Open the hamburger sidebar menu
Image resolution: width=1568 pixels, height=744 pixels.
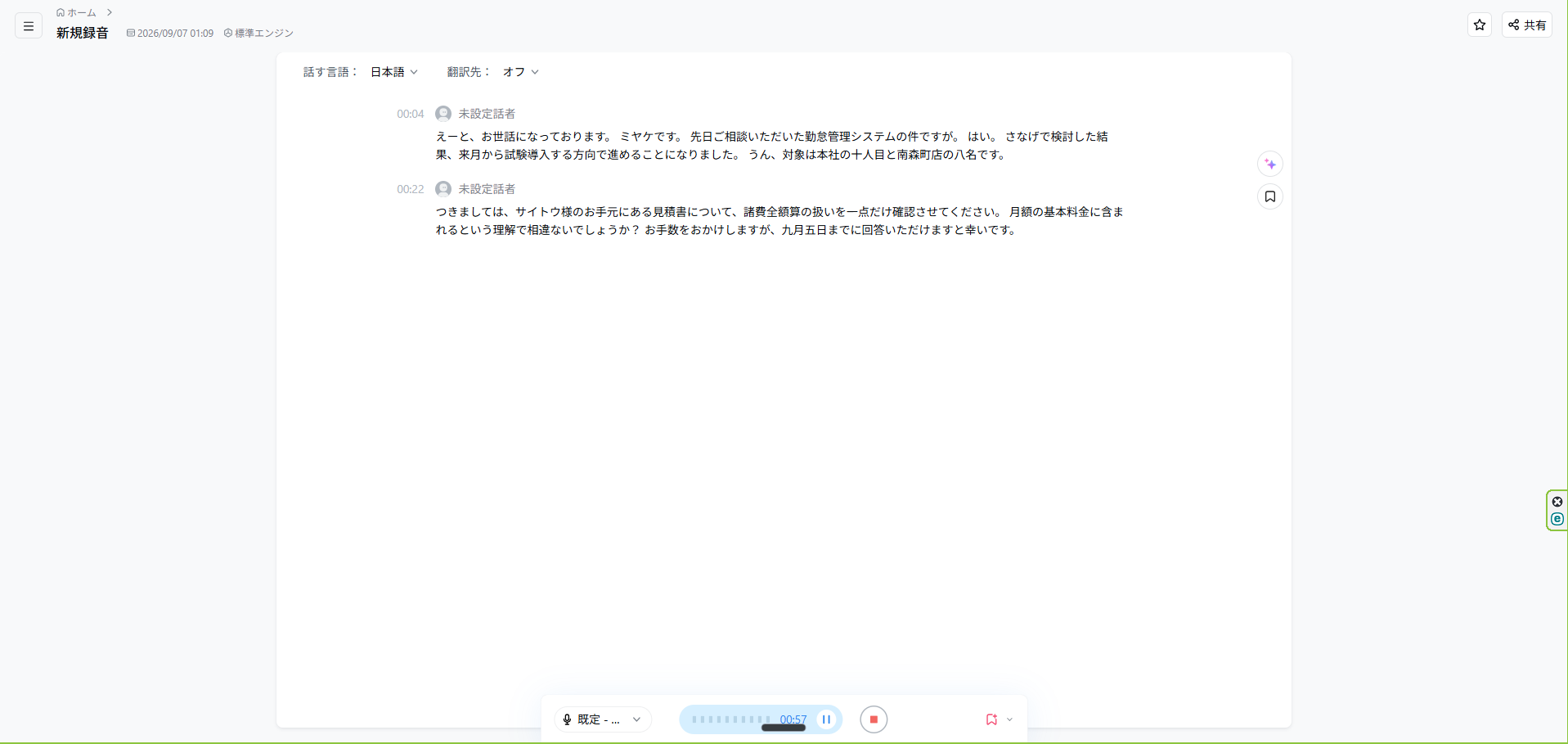pos(29,26)
